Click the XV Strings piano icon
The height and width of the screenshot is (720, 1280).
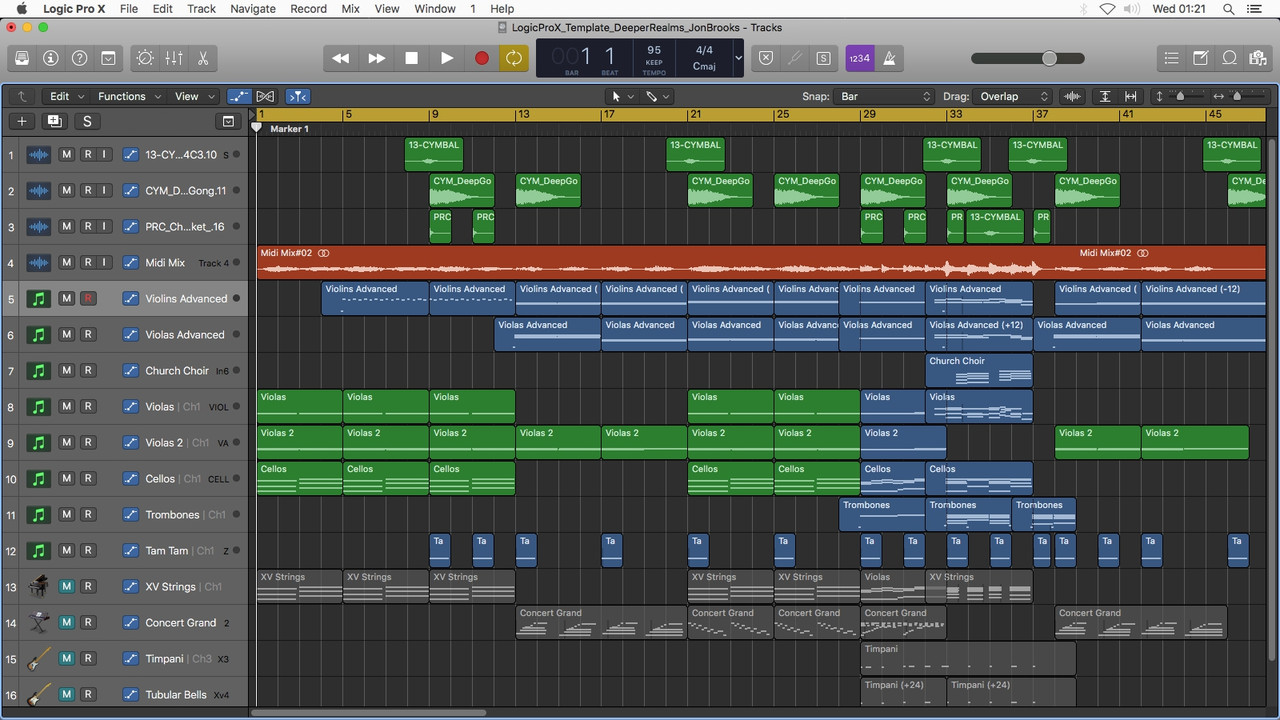(x=38, y=587)
